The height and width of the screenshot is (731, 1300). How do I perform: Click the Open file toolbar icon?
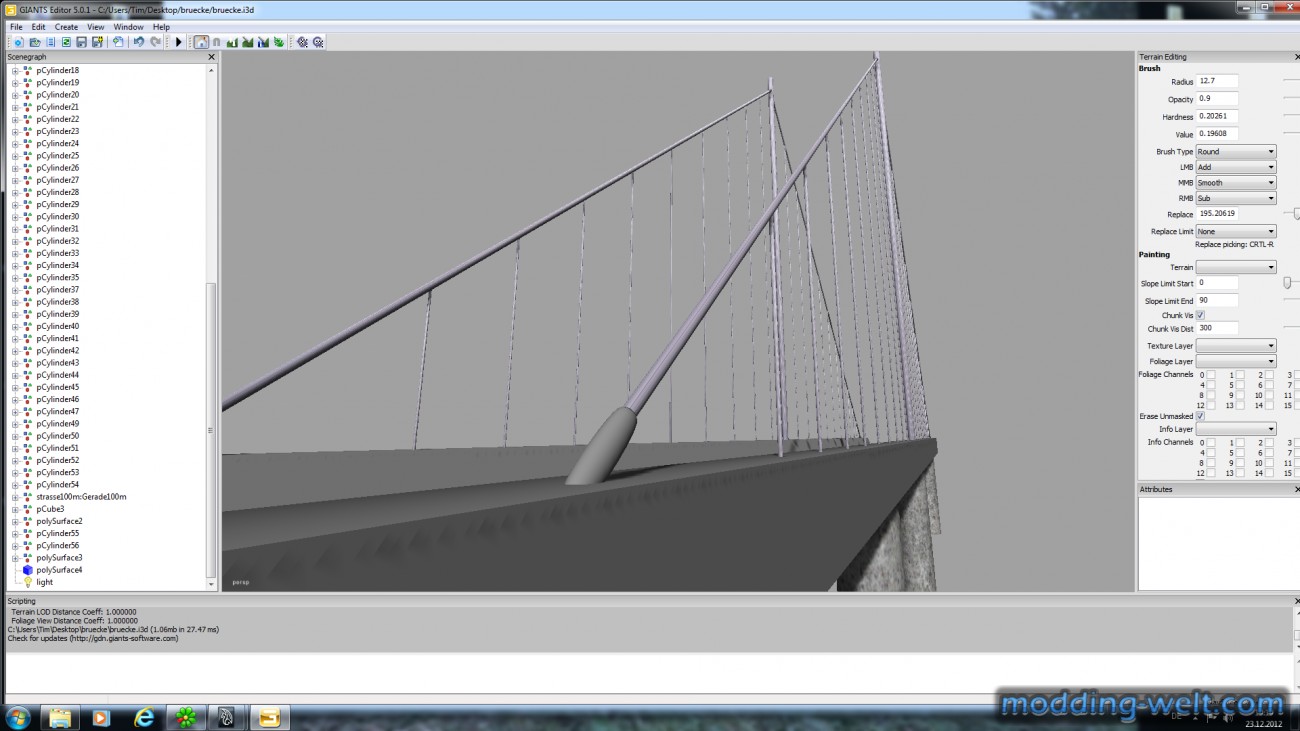[35, 42]
